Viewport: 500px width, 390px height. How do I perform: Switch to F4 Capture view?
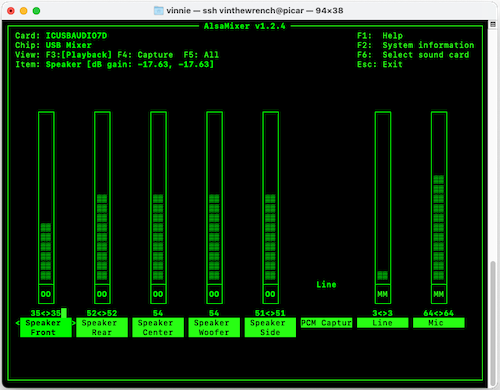coord(145,55)
